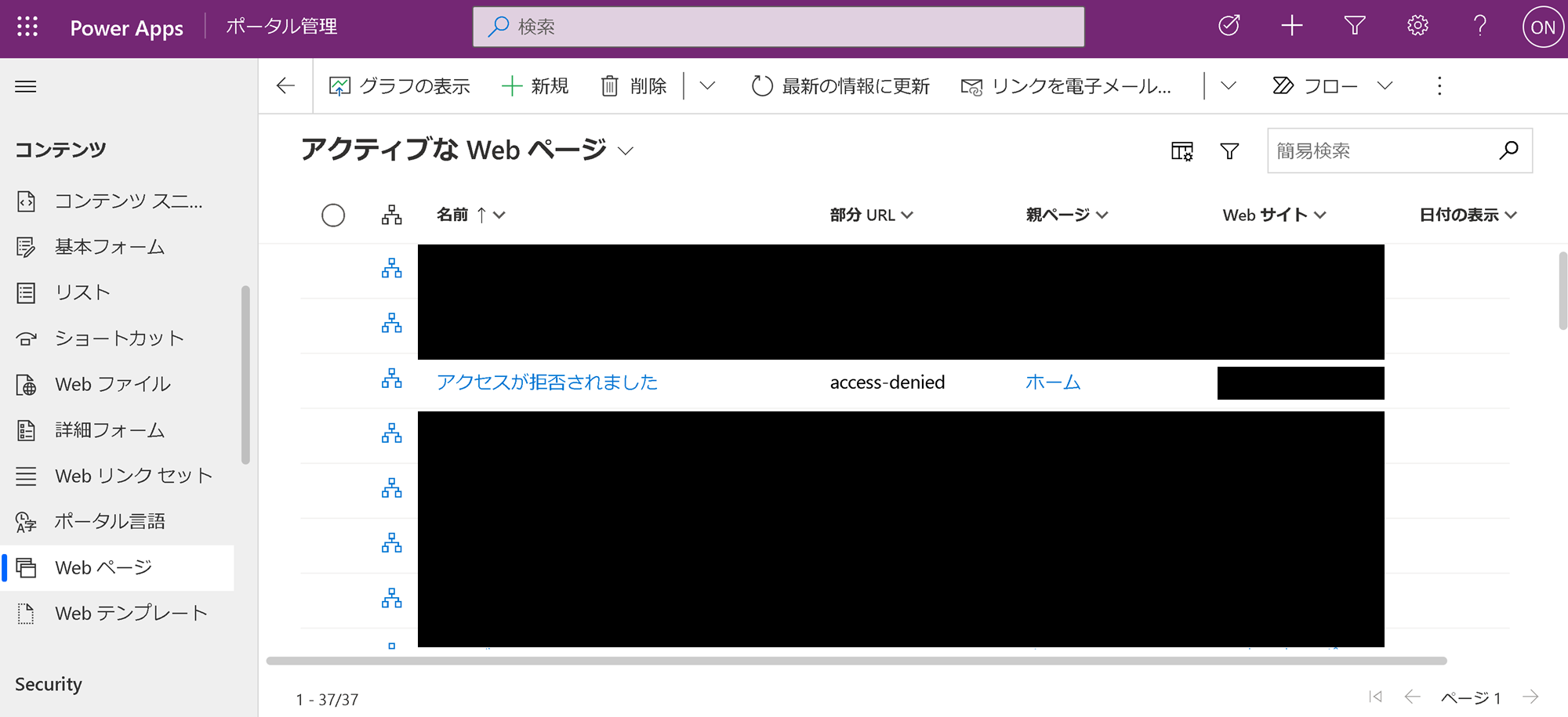Open the more commands vertical ellipsis

click(1439, 86)
